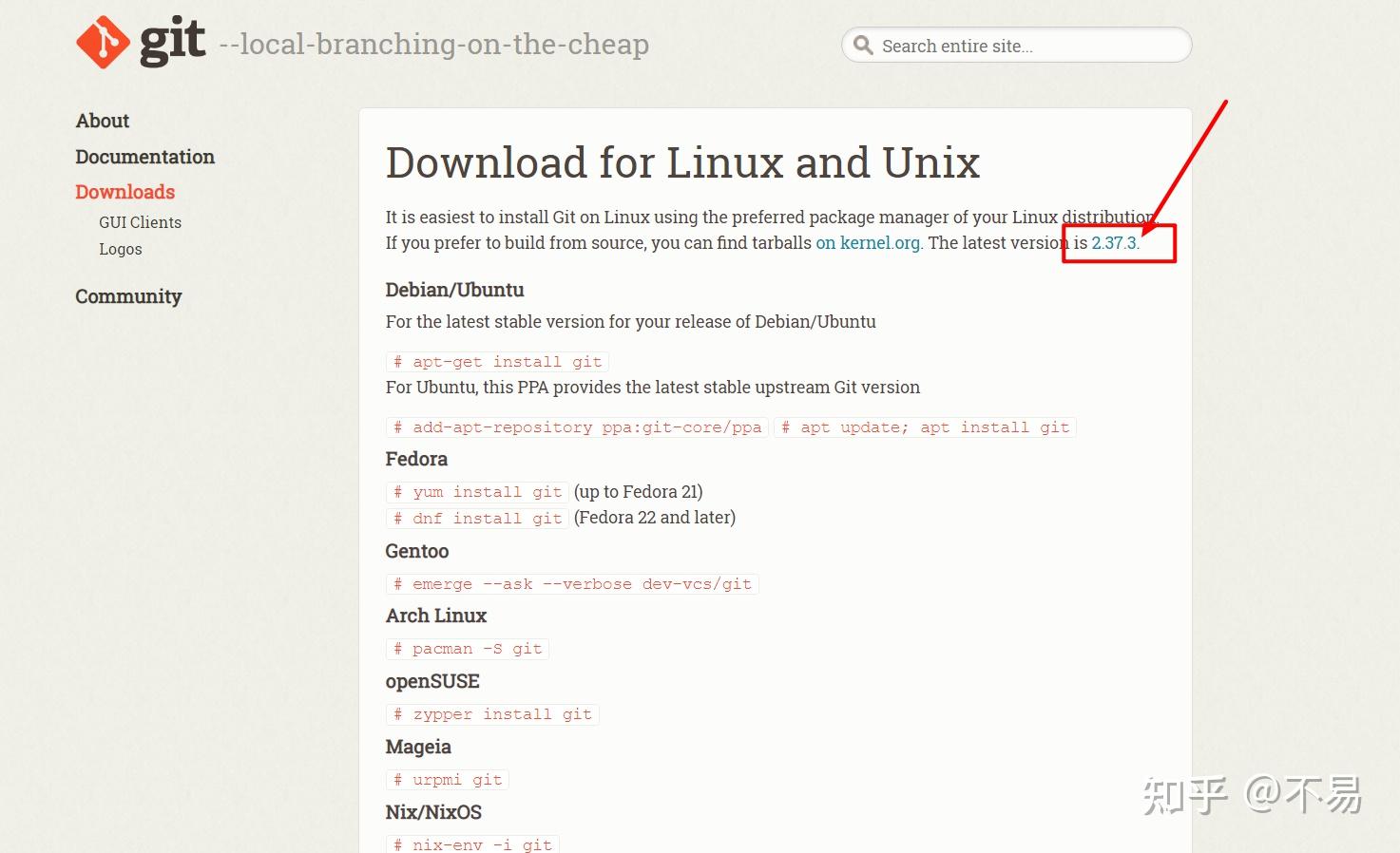Image resolution: width=1400 pixels, height=853 pixels.
Task: Go to the Downloads section
Action: coord(125,192)
